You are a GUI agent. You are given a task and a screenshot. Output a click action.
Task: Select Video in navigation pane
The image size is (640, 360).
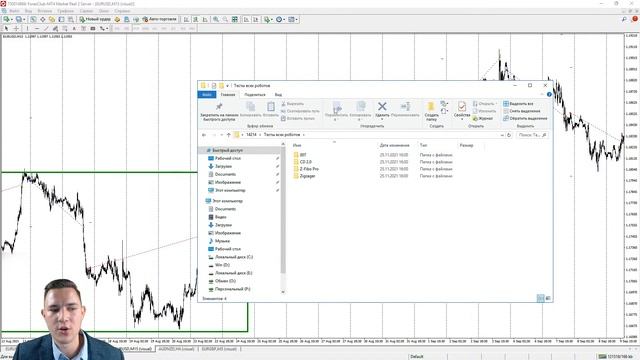coord(220,217)
